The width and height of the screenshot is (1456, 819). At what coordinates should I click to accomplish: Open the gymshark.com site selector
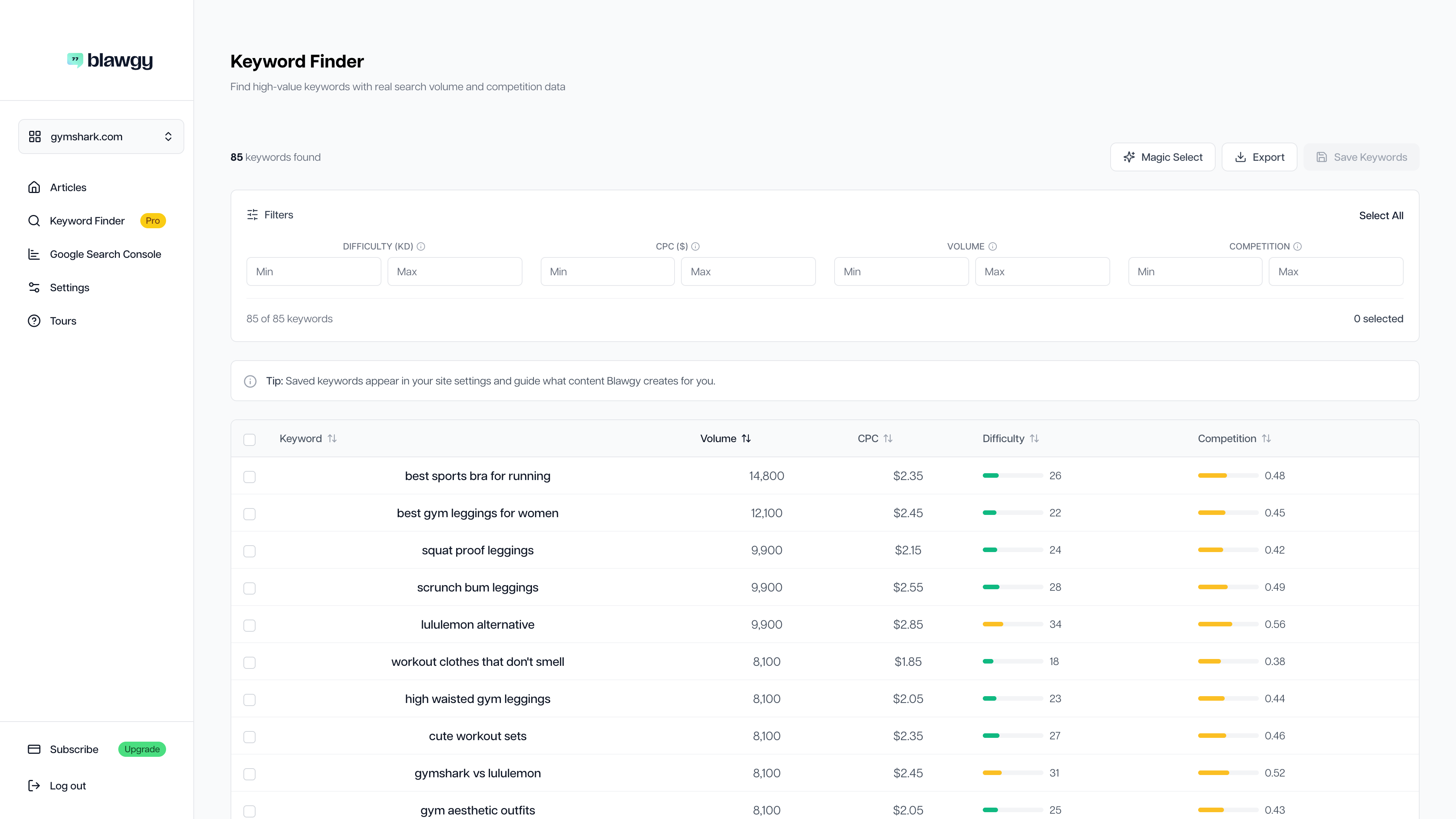pyautogui.click(x=101, y=136)
